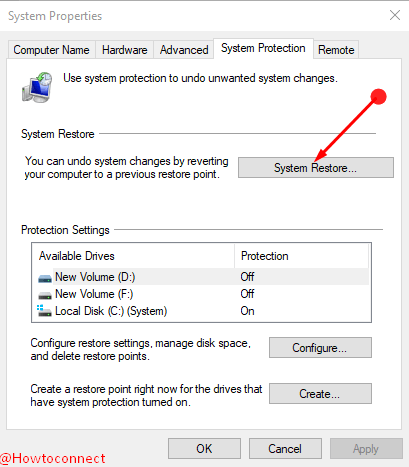This screenshot has height=467, width=409.
Task: Launch the System Restore wizard button
Action: tap(316, 168)
